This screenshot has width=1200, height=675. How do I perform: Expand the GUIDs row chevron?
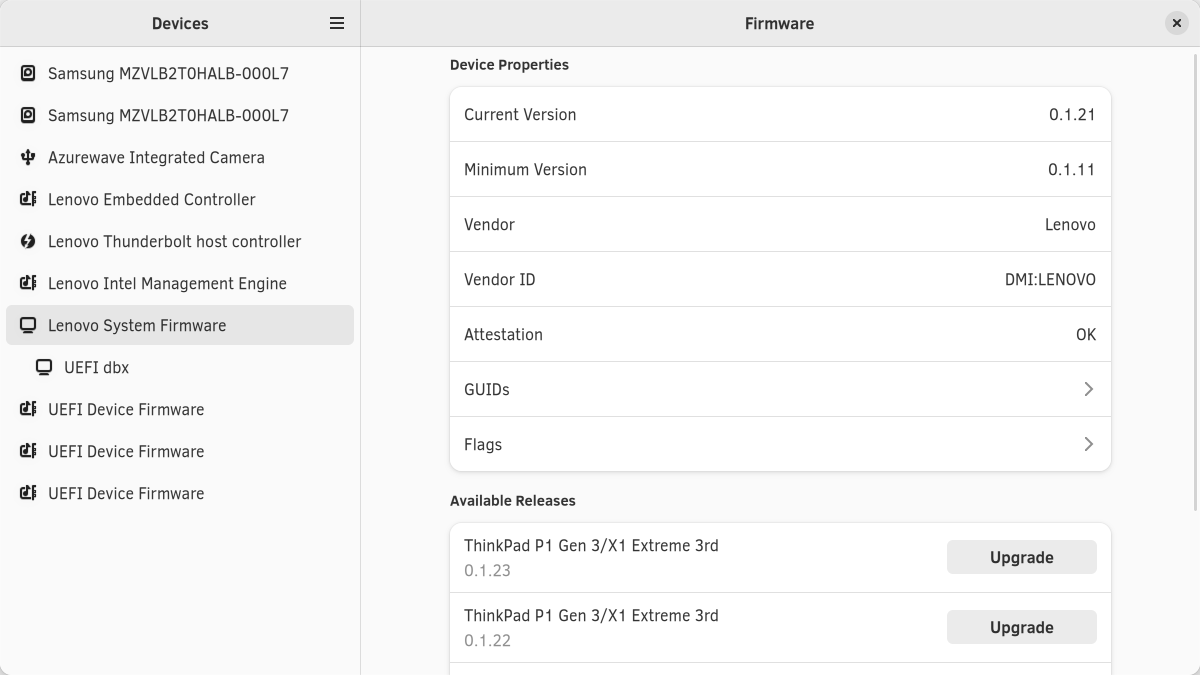1088,389
